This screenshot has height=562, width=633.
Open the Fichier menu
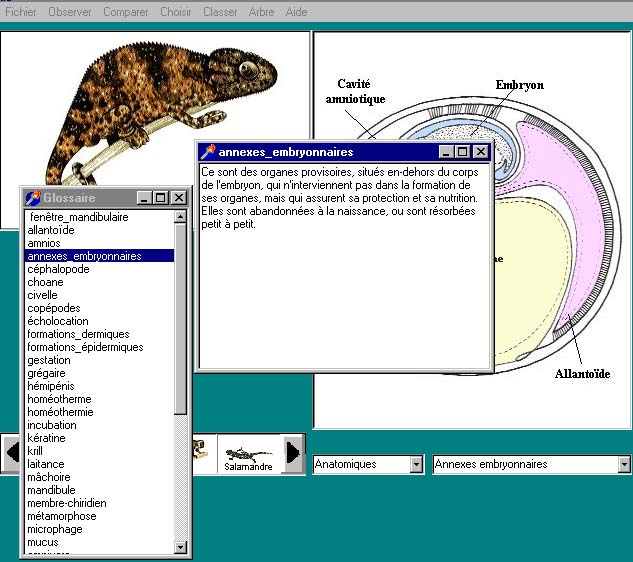[x=21, y=12]
